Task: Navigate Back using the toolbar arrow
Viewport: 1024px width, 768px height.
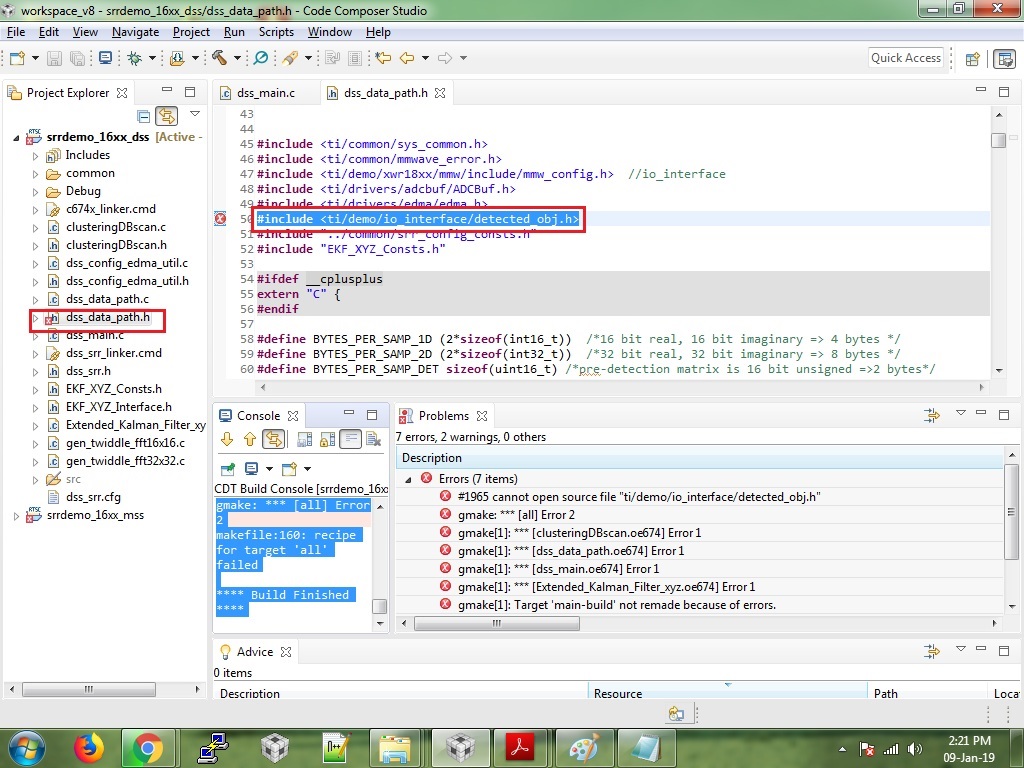Action: pos(408,58)
